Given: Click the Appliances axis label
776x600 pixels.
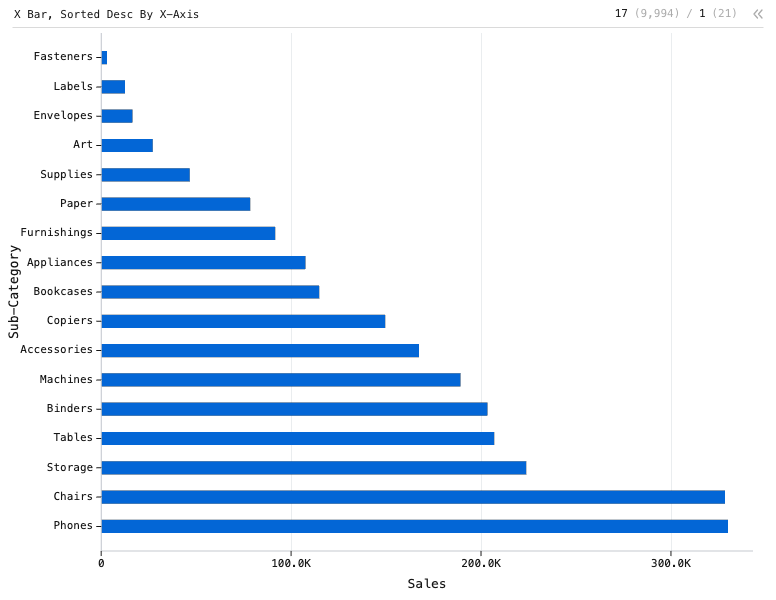Looking at the screenshot, I should tap(59, 262).
